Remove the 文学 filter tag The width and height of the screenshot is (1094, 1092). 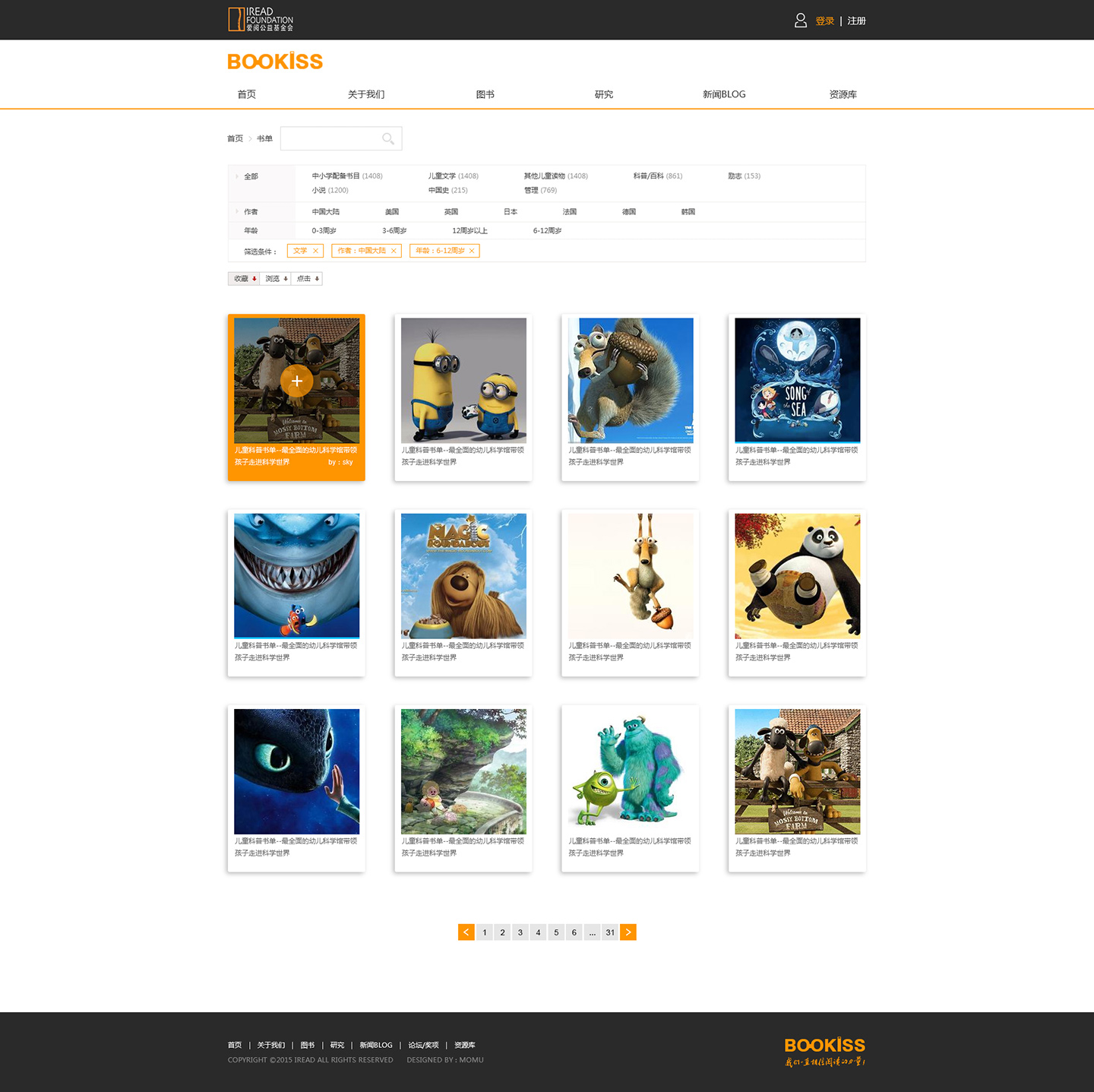[x=315, y=251]
